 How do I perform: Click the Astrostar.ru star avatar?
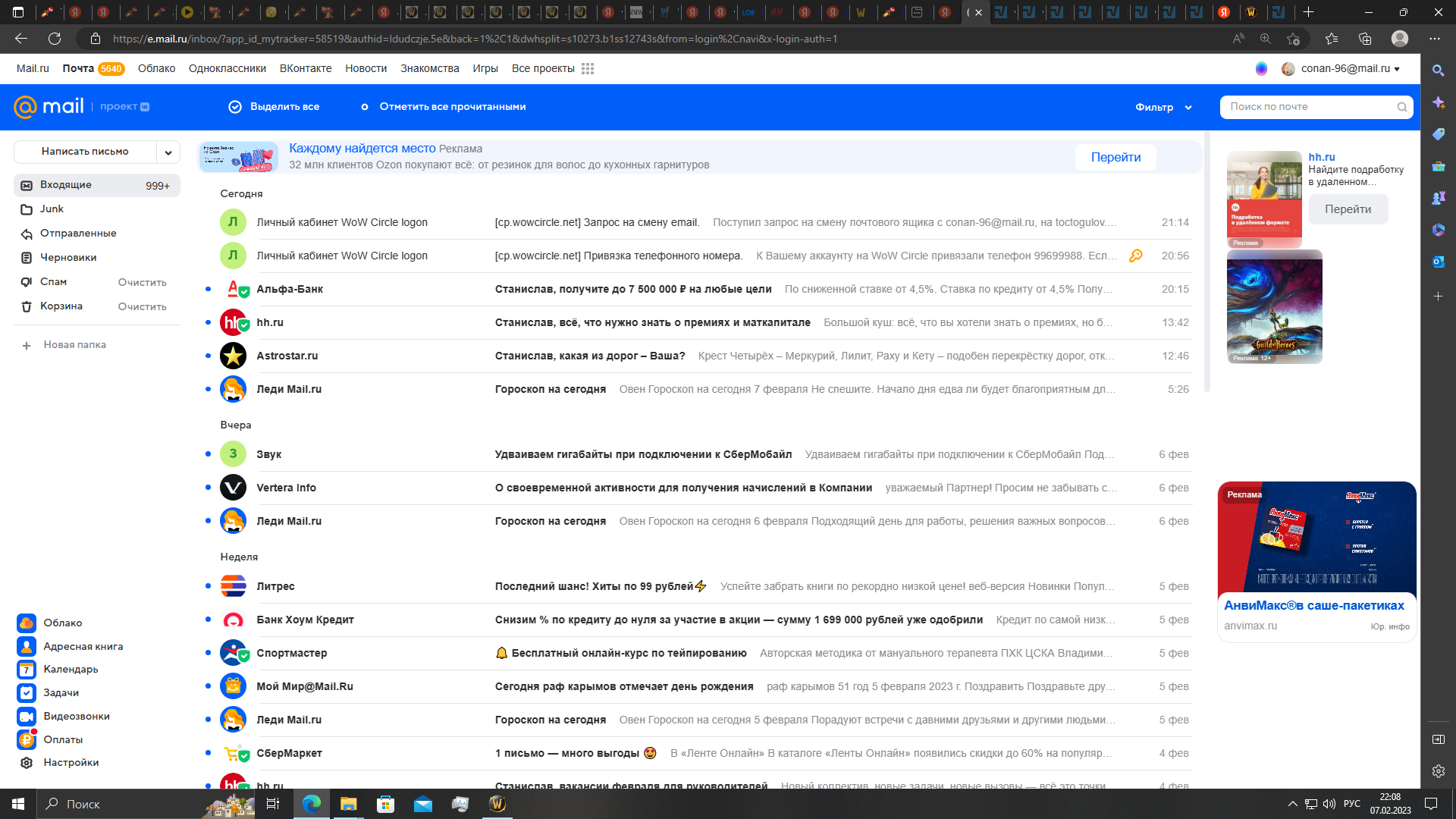pyautogui.click(x=234, y=356)
